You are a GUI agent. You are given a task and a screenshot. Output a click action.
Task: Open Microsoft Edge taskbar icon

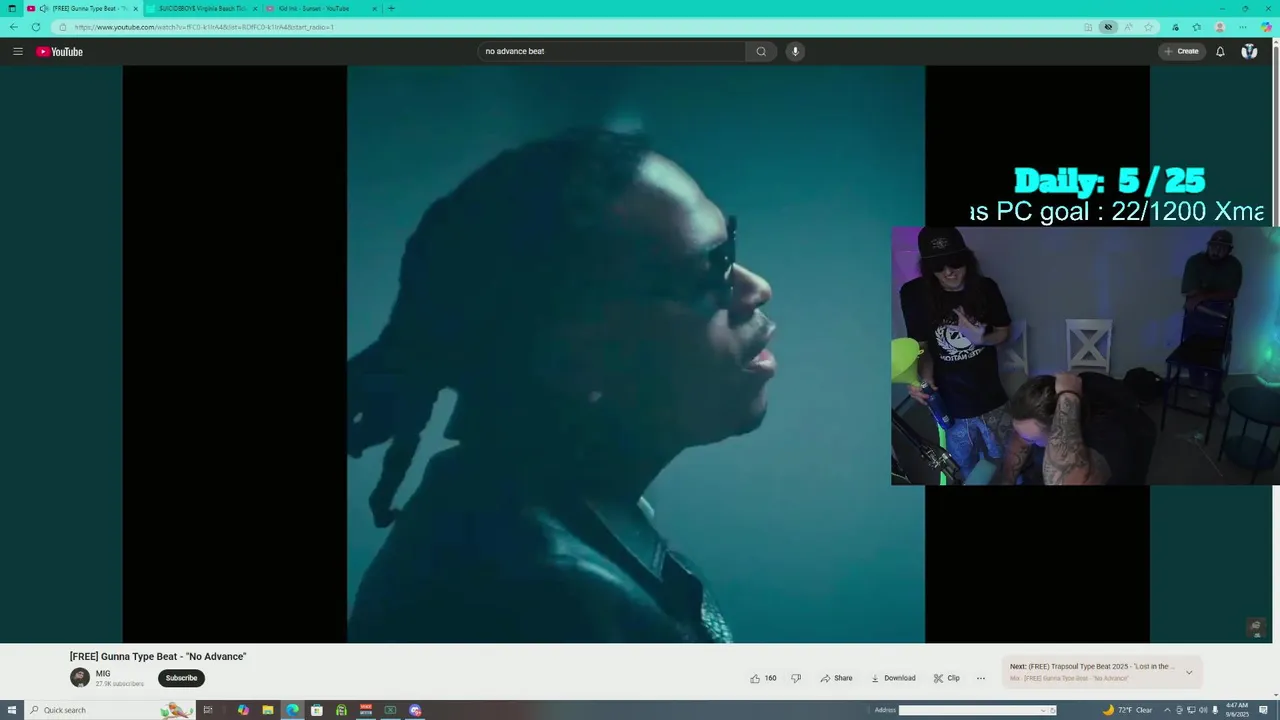coord(292,710)
